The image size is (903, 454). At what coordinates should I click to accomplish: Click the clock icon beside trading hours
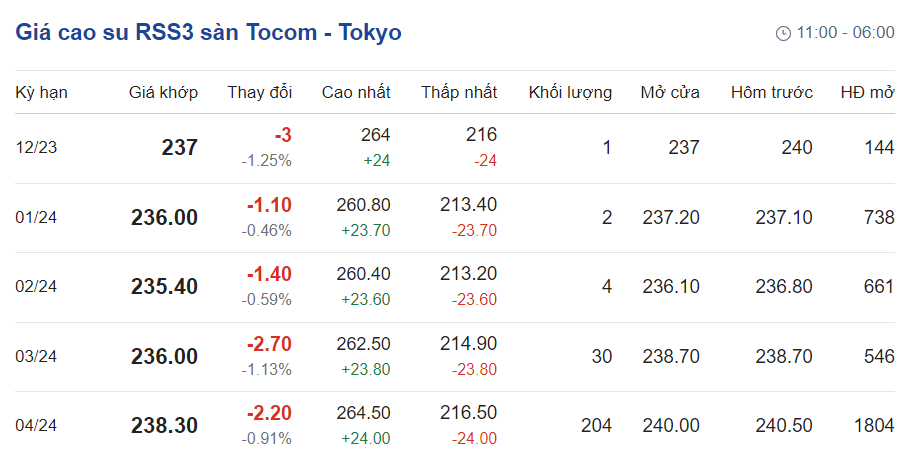tap(783, 33)
